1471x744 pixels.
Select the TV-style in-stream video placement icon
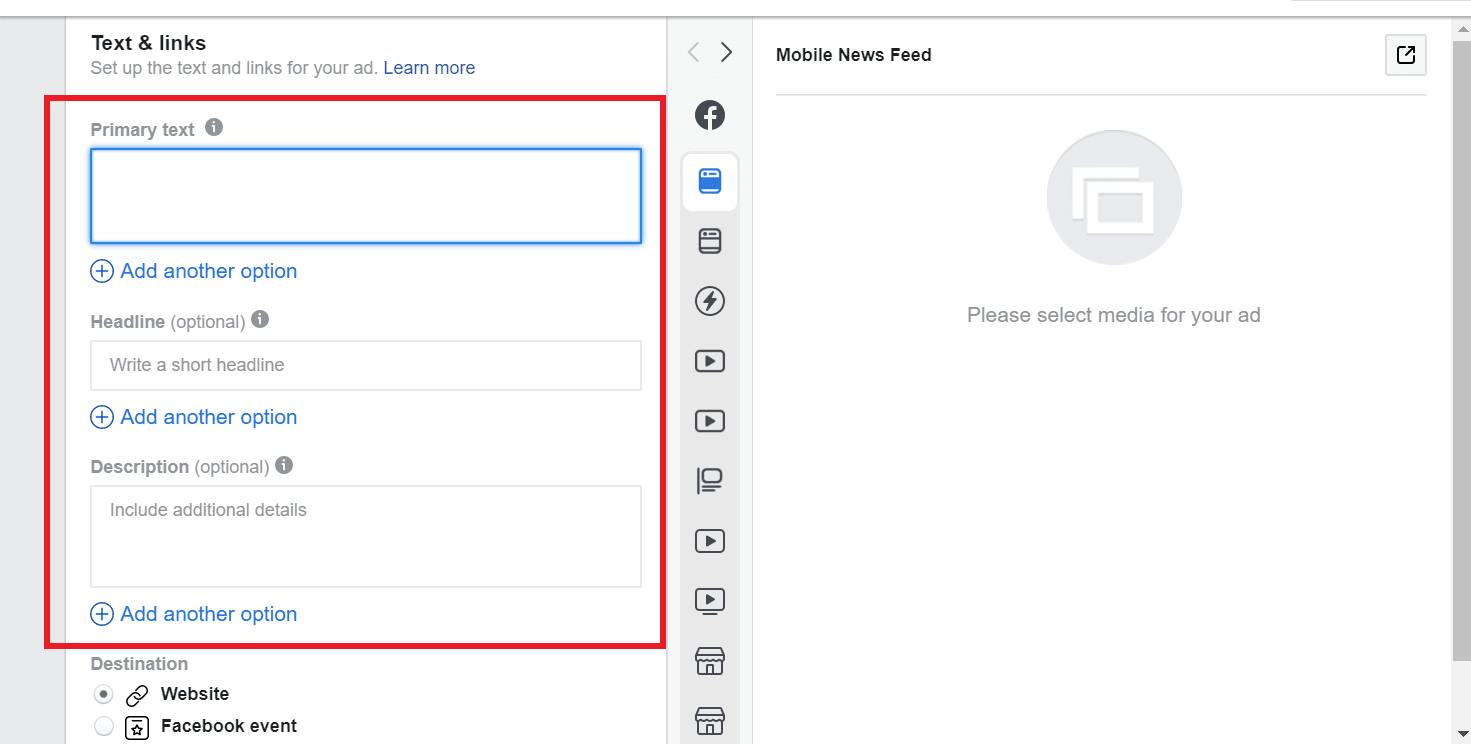(710, 601)
